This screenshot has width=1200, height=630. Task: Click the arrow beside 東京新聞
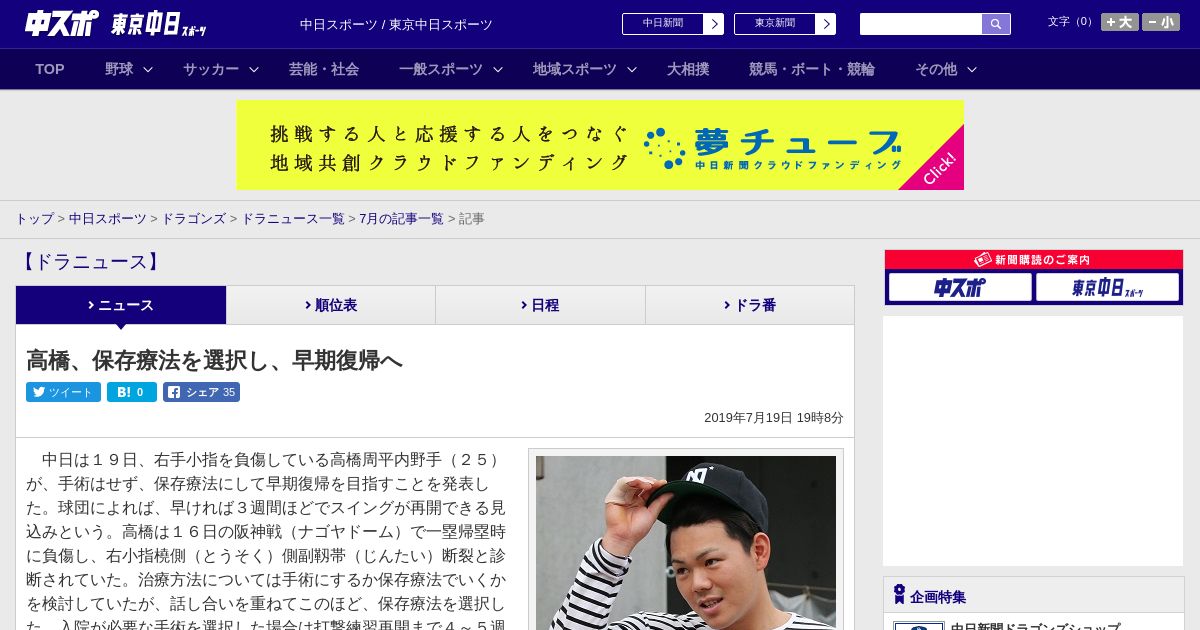click(826, 24)
